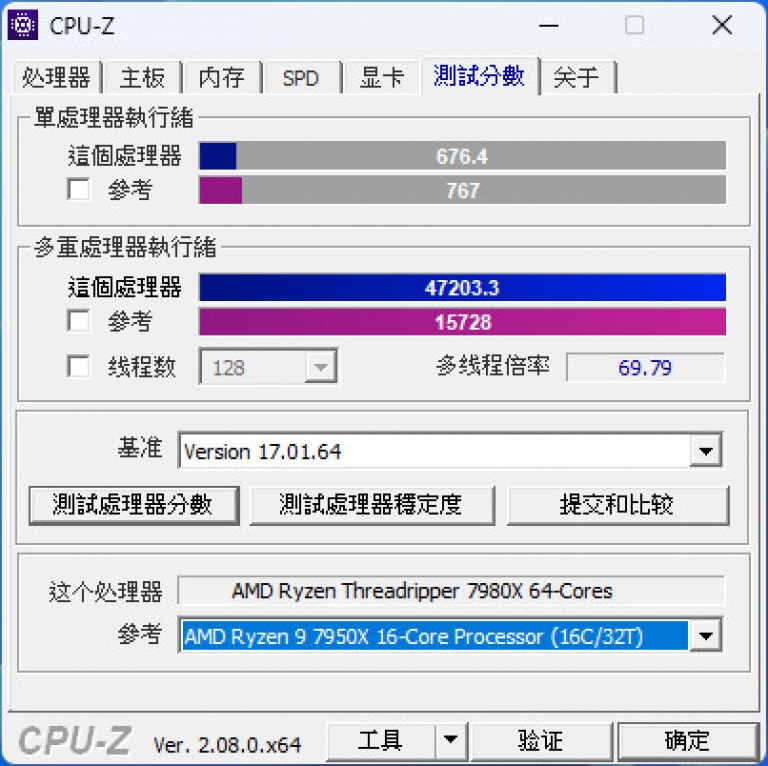Click the multi-thread 47203.3 score bar

[462, 287]
